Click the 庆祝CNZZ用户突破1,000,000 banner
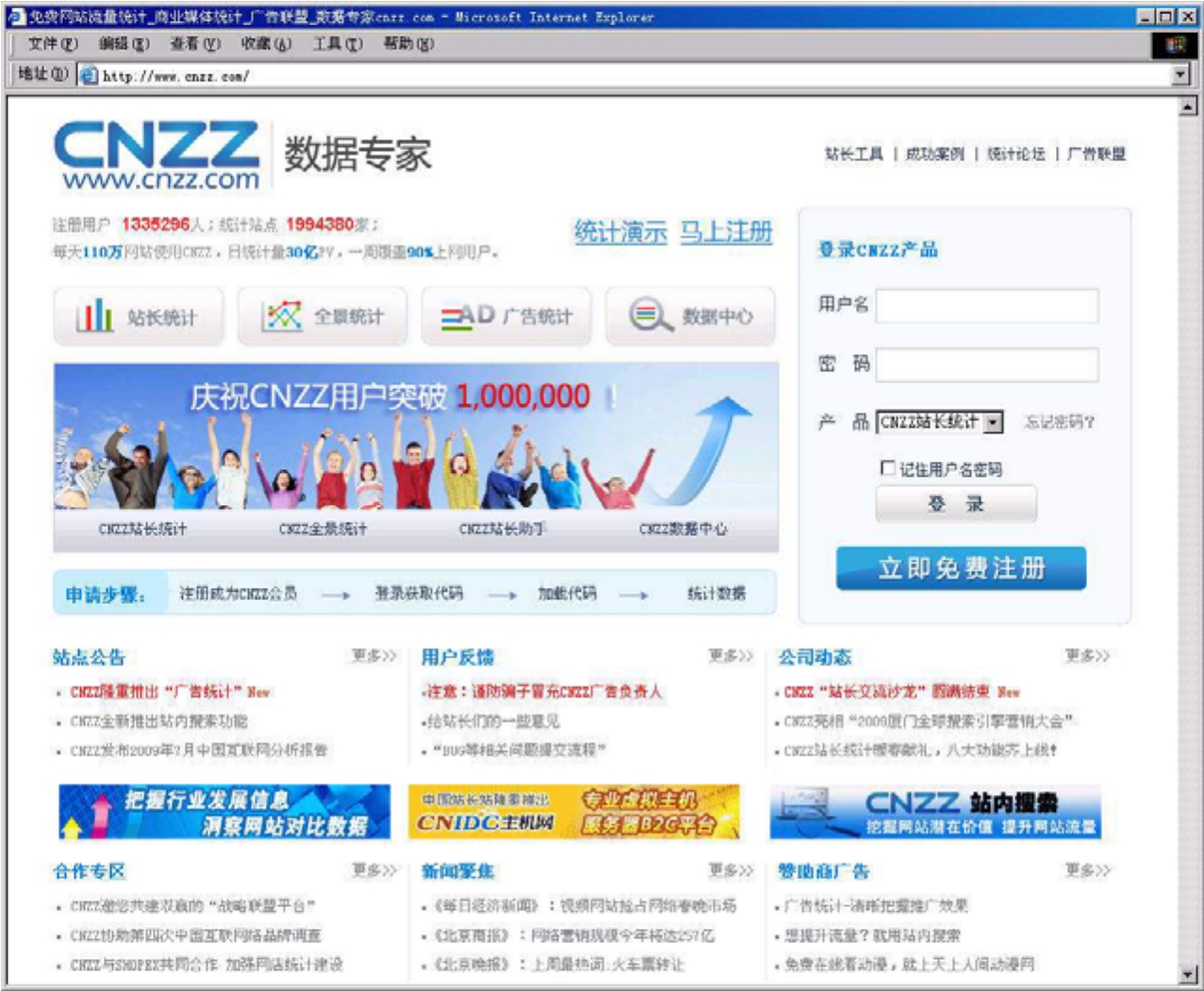The width and height of the screenshot is (1204, 991). (416, 437)
